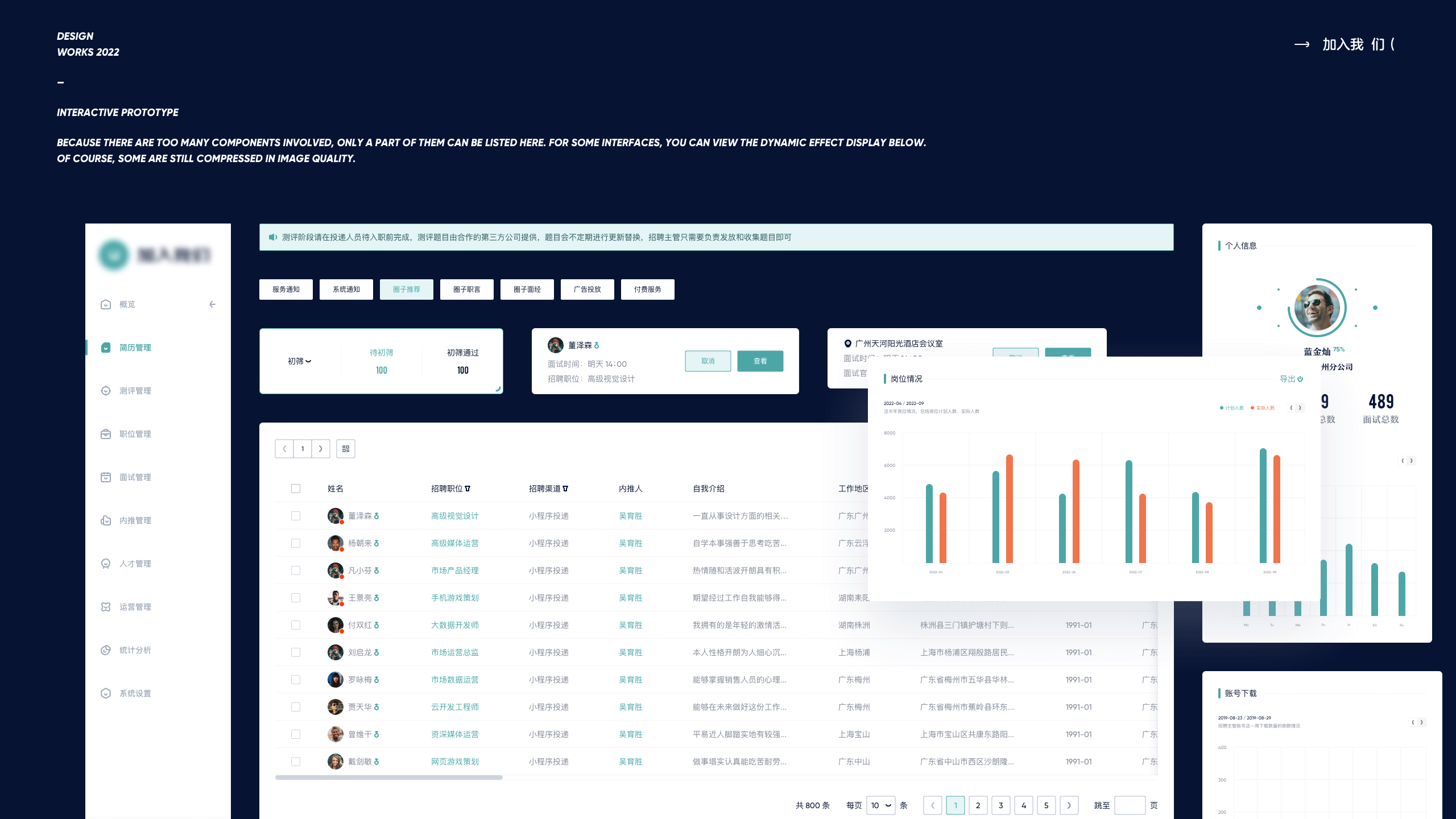Go to previous page in bottom pagination
Viewport: 1456px width, 819px height.
click(x=933, y=805)
